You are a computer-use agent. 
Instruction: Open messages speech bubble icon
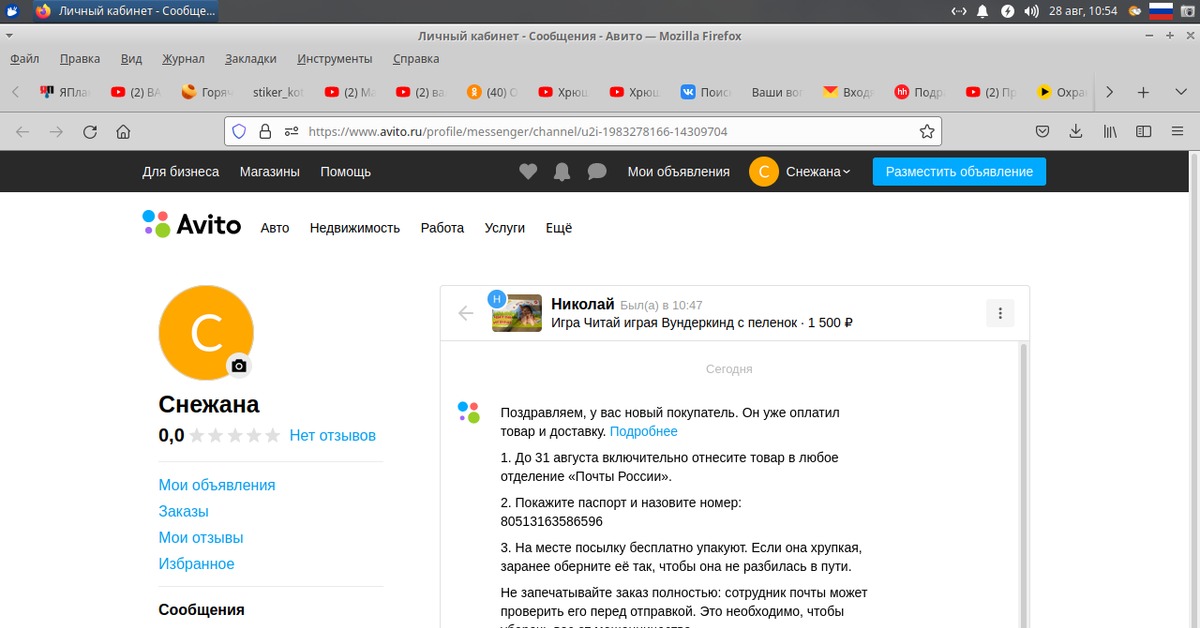point(597,172)
